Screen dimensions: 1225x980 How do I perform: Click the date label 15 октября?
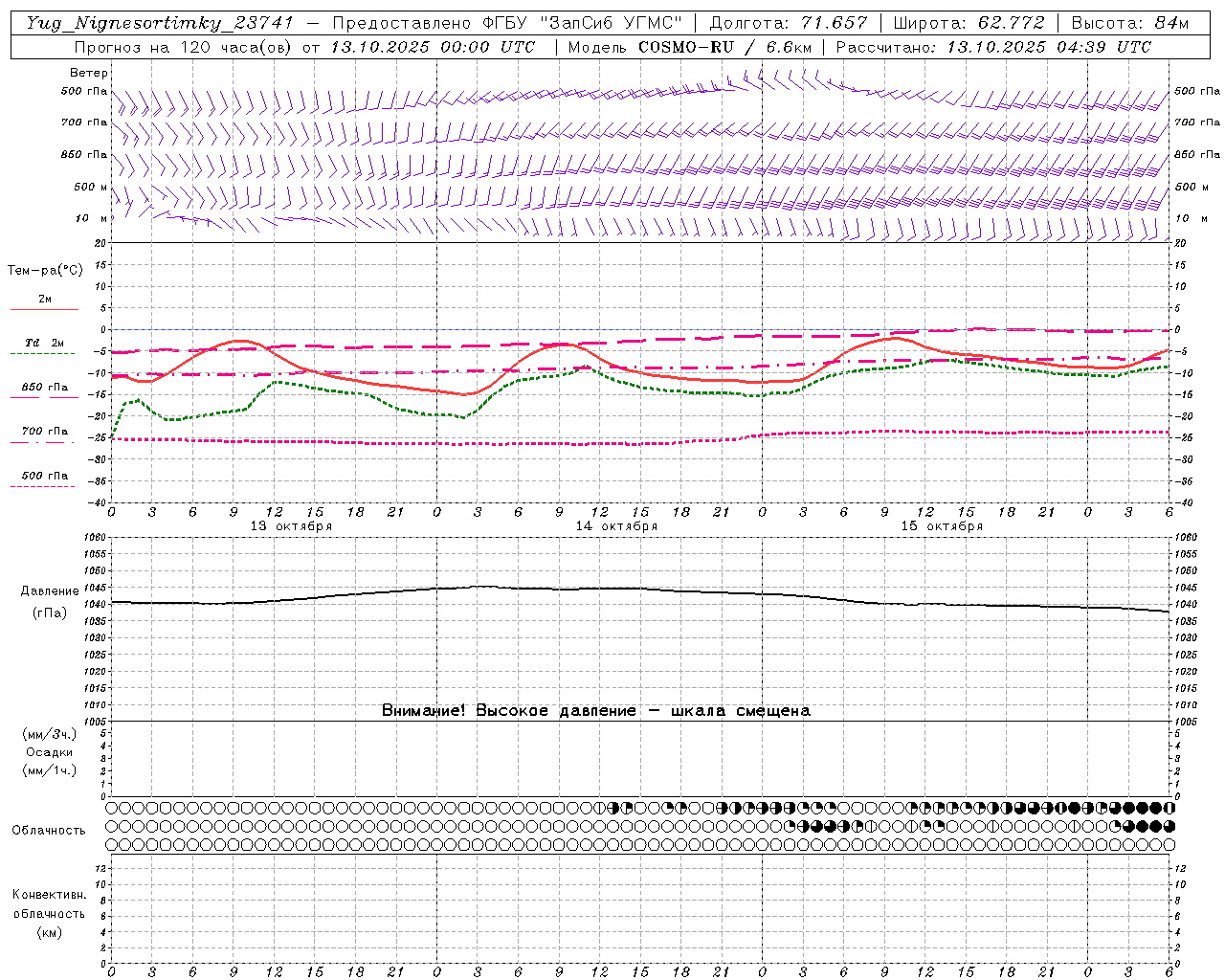tap(942, 526)
